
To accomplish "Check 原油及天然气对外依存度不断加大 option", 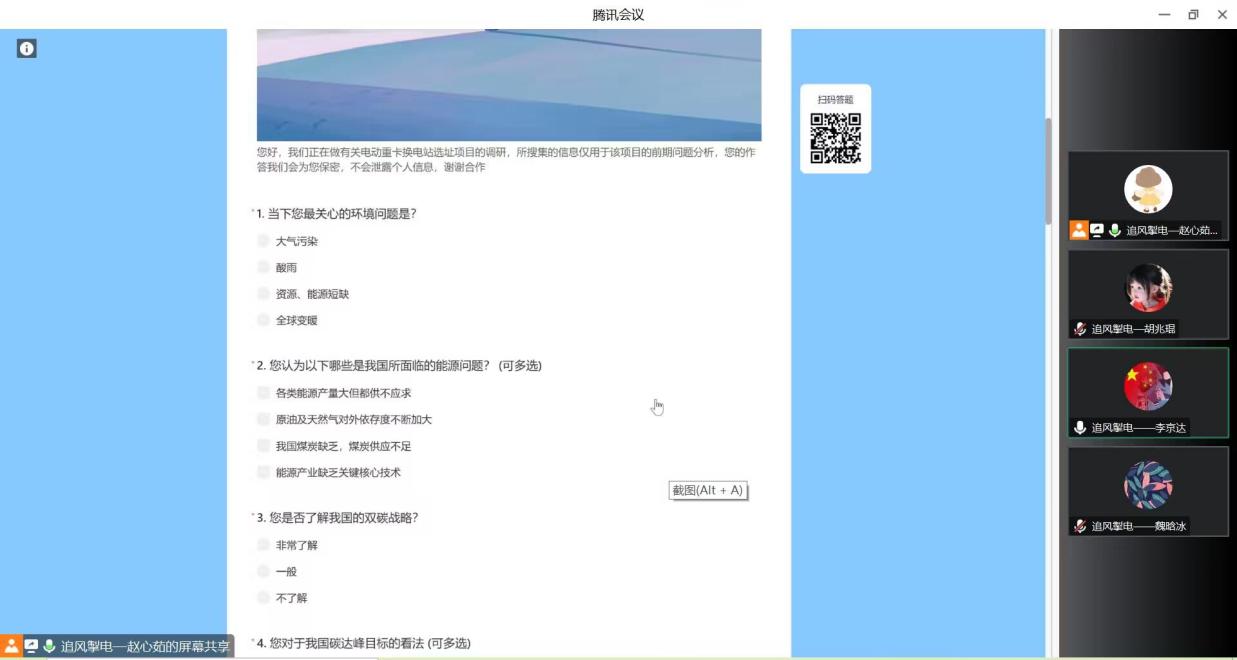I will point(263,419).
